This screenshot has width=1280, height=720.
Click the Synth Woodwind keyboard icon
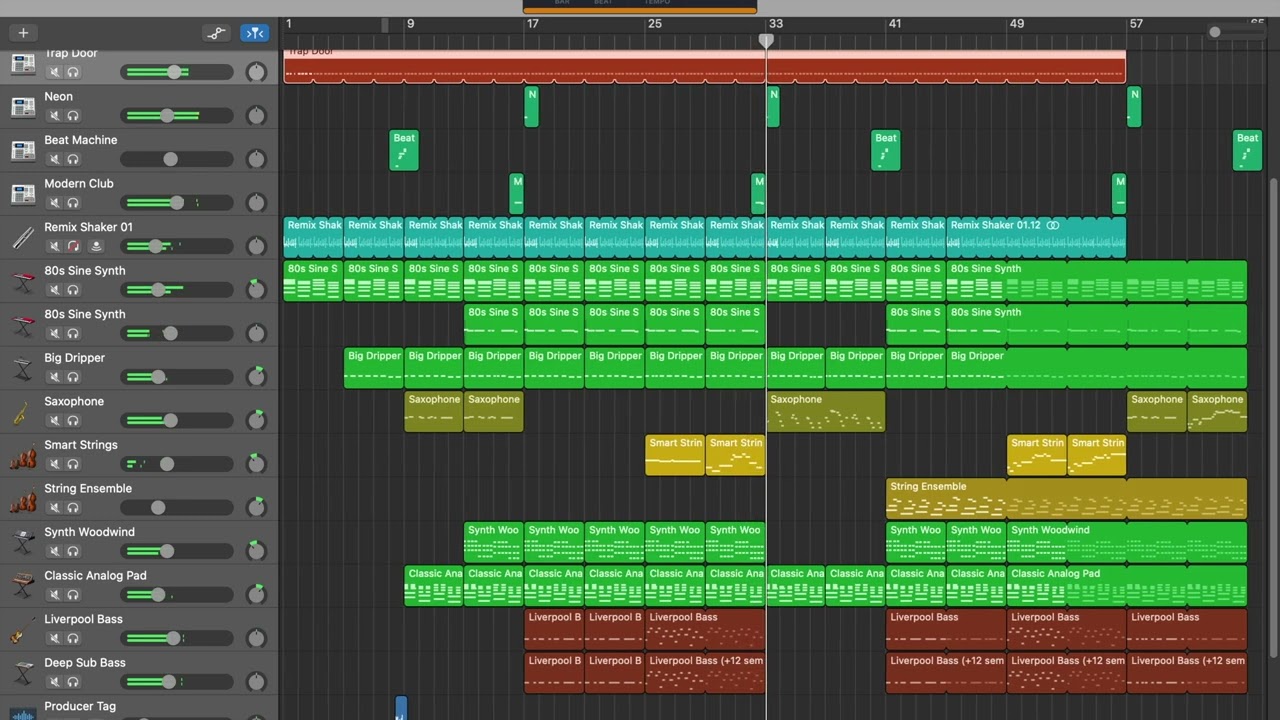tap(23, 543)
